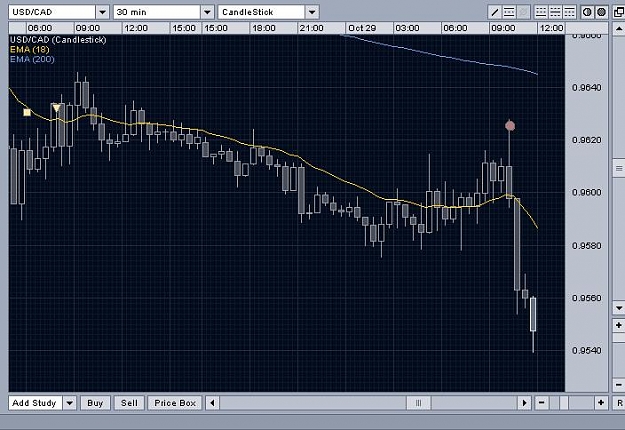Click the 0.9620 price axis label
Image resolution: width=625 pixels, height=430 pixels.
coord(586,140)
